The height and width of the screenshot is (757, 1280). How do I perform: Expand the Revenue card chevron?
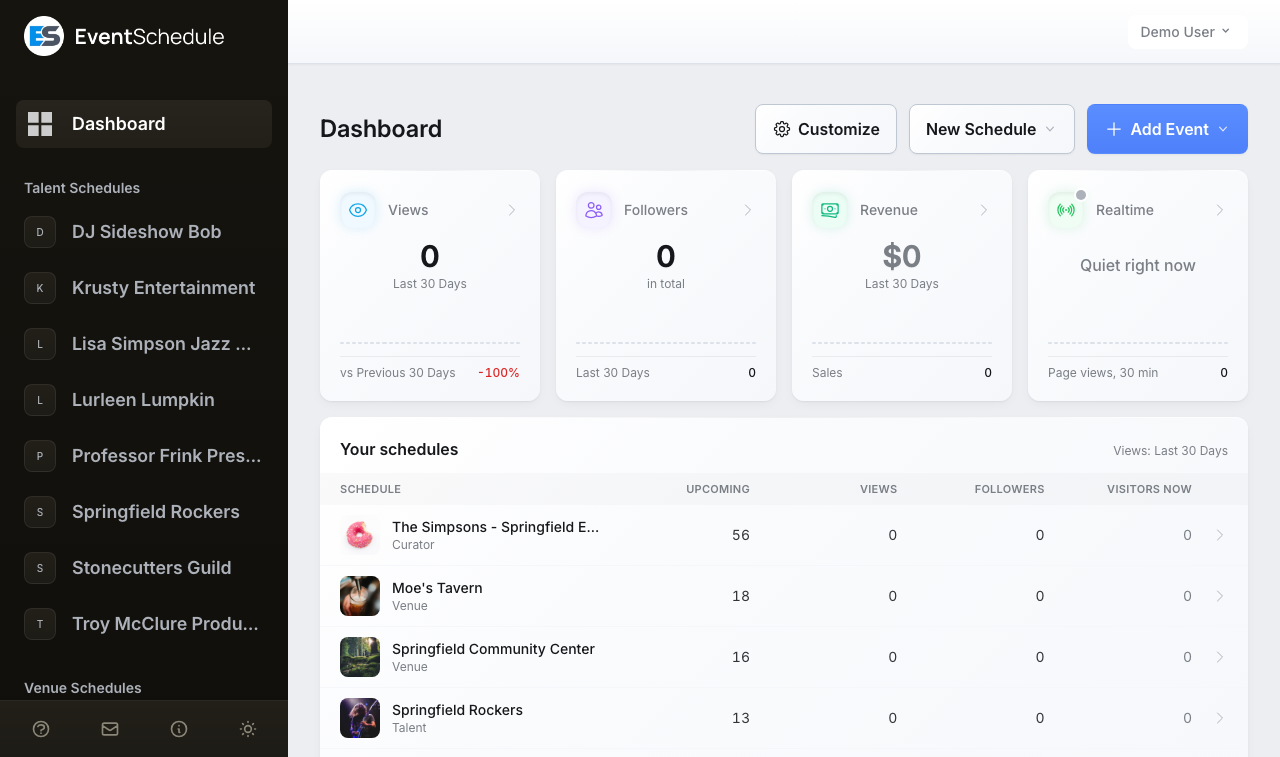click(984, 210)
